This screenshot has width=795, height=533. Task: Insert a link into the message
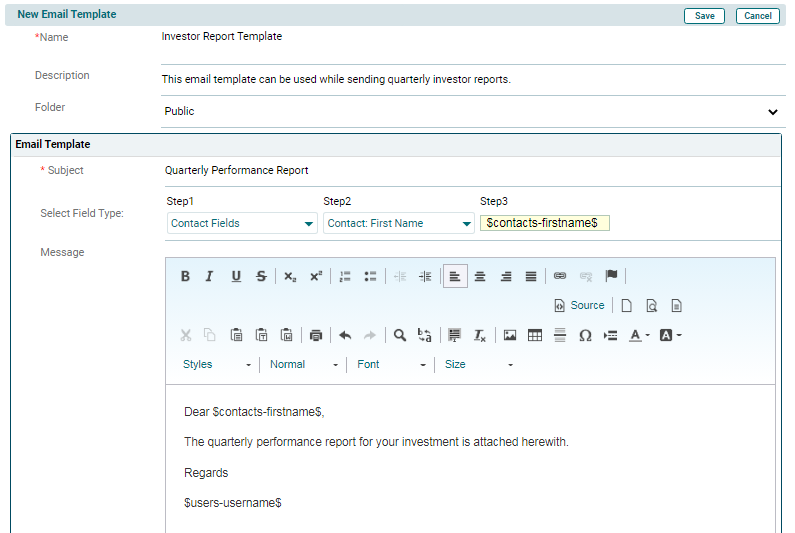pos(560,277)
